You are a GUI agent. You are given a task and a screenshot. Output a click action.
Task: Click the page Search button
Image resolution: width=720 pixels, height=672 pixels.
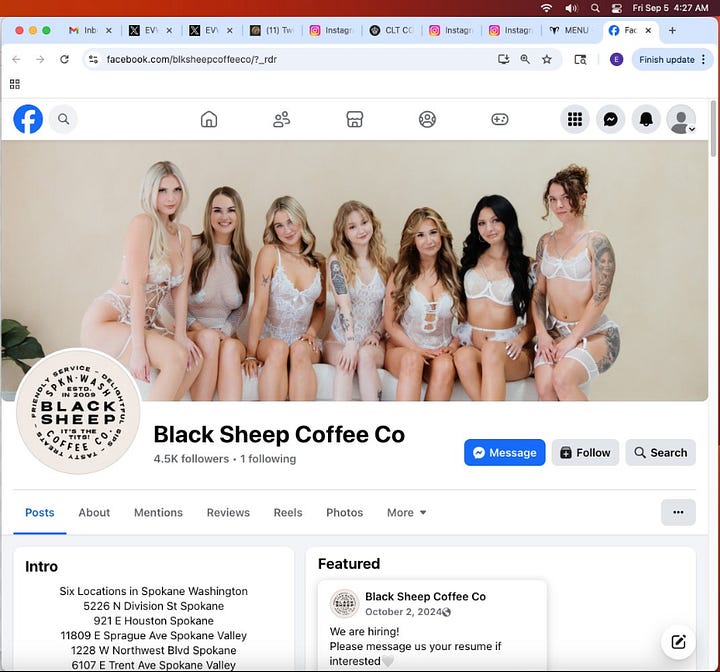pos(661,452)
